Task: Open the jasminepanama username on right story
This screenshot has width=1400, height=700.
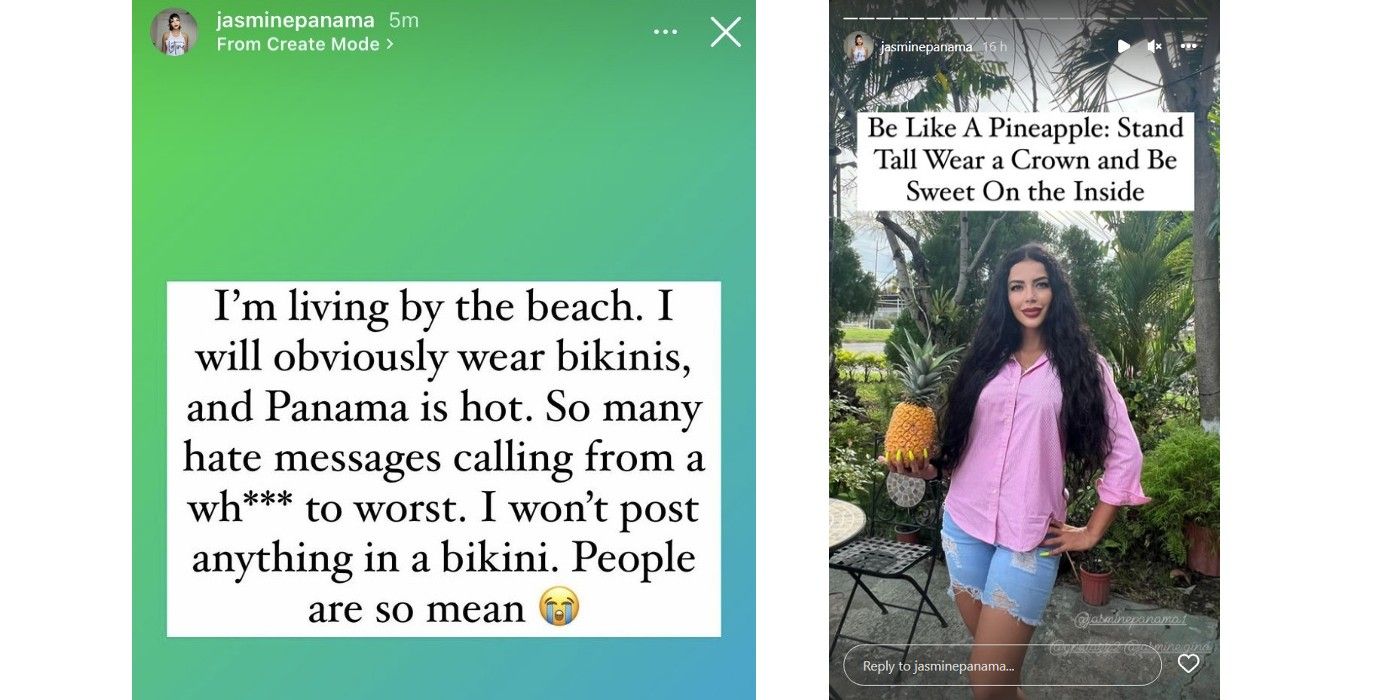Action: (x=926, y=47)
